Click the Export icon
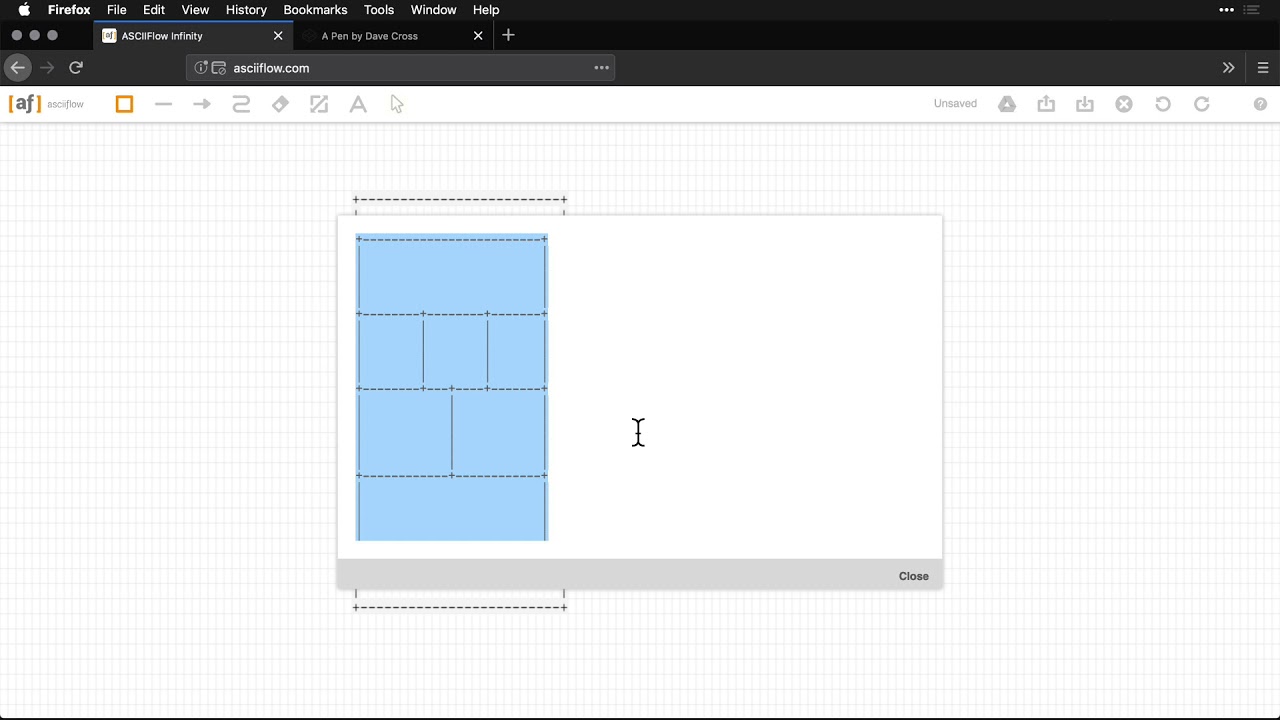 click(1046, 104)
